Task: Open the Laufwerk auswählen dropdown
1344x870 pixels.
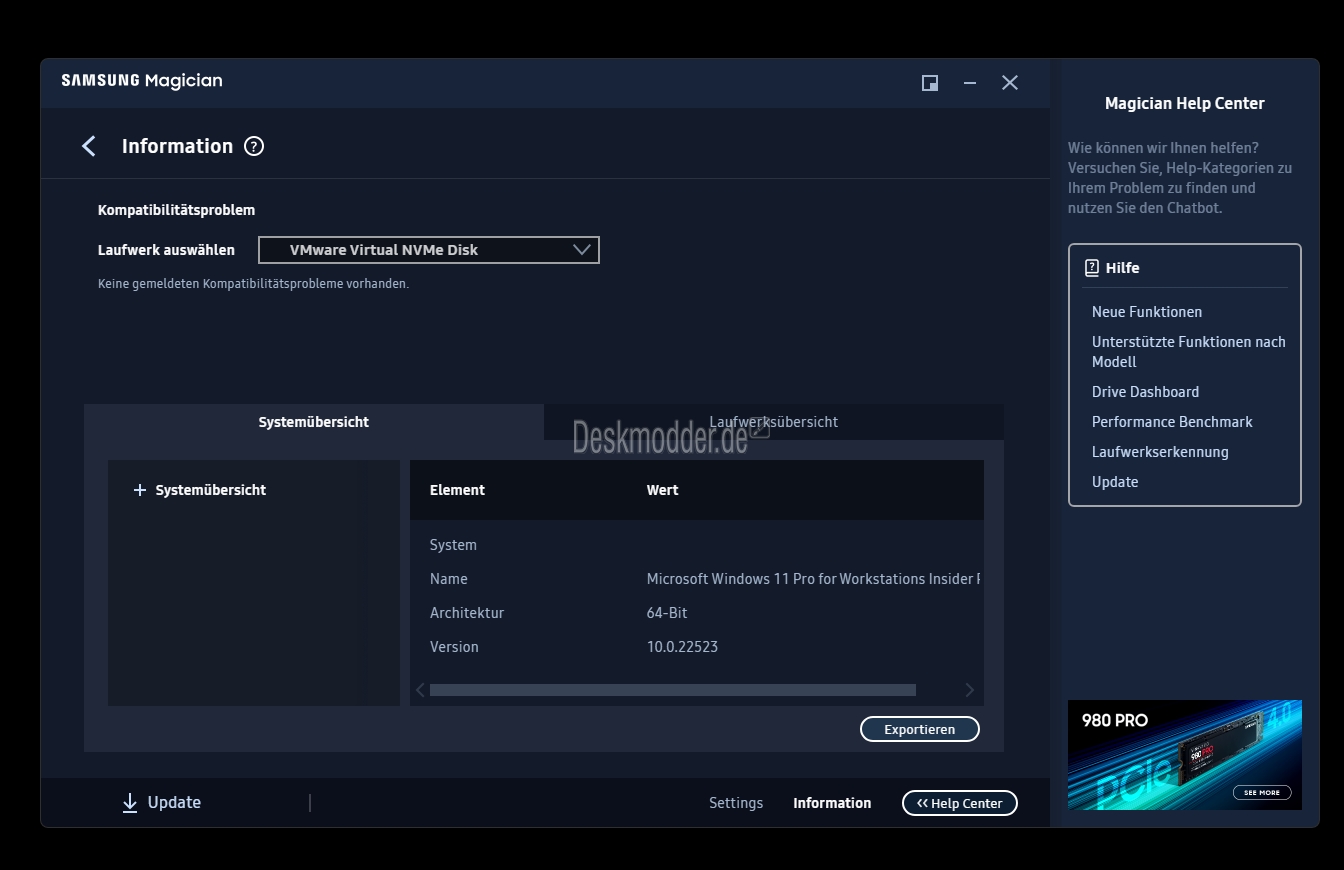Action: (x=429, y=250)
